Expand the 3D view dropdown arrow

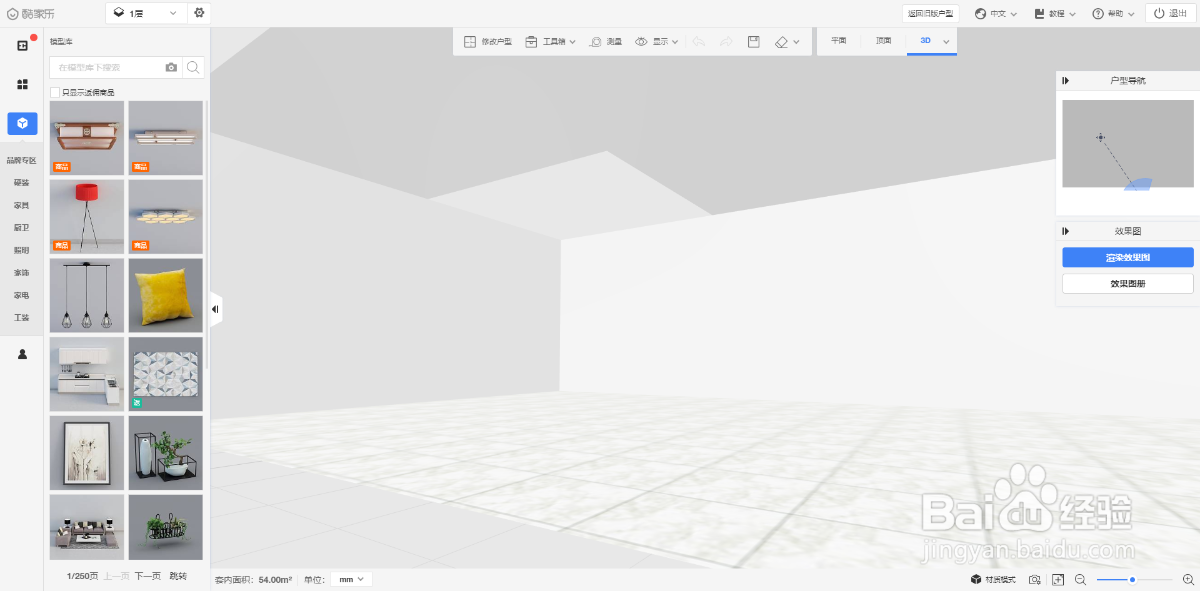pyautogui.click(x=946, y=41)
